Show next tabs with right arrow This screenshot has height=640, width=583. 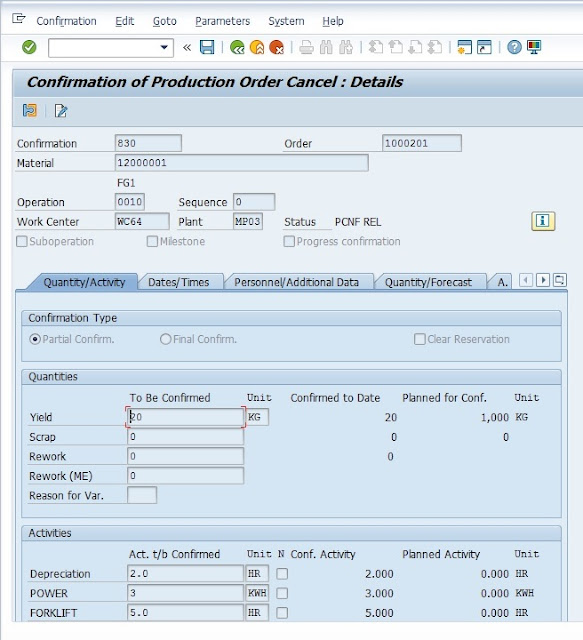pyautogui.click(x=543, y=280)
